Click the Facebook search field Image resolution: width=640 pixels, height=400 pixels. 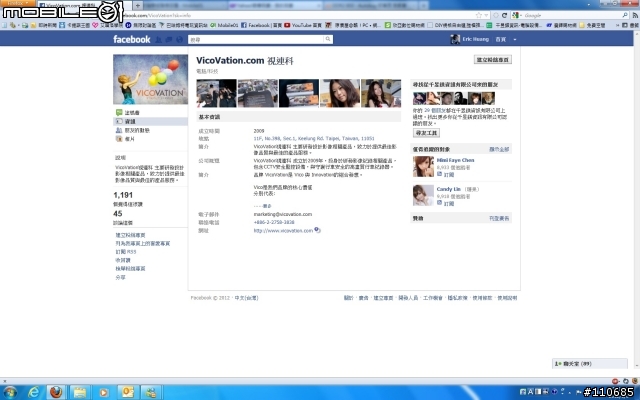256,40
